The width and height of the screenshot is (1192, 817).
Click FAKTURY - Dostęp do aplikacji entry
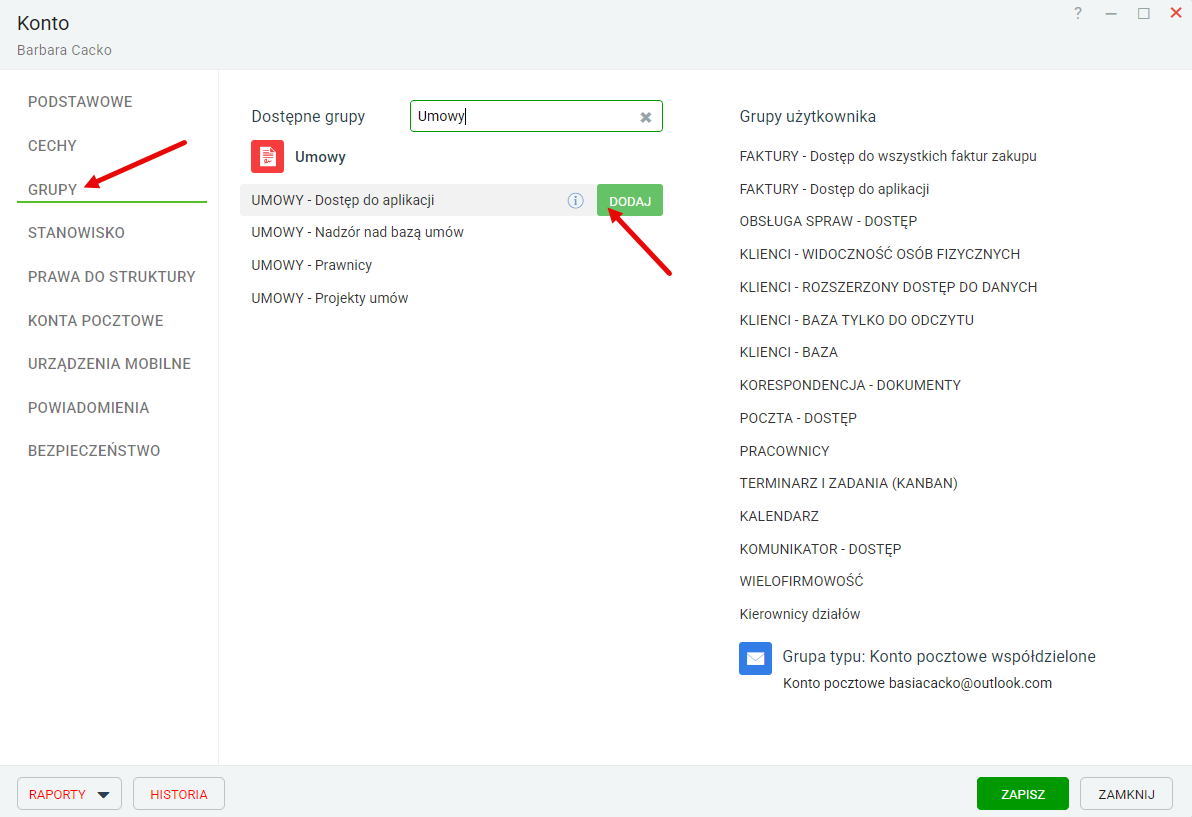pyautogui.click(x=834, y=189)
